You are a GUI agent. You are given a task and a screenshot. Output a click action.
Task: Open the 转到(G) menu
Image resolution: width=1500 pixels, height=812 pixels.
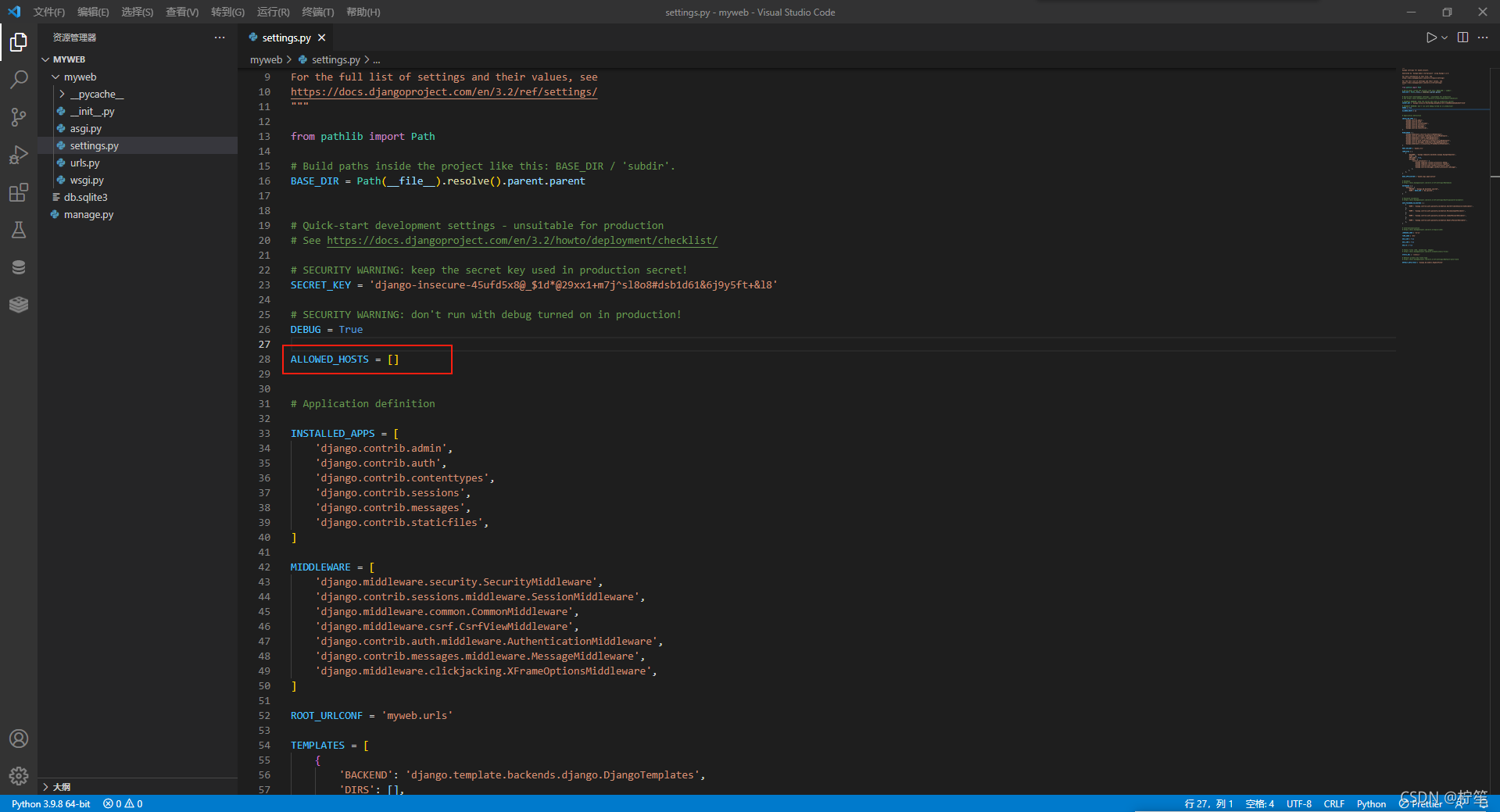pos(227,12)
